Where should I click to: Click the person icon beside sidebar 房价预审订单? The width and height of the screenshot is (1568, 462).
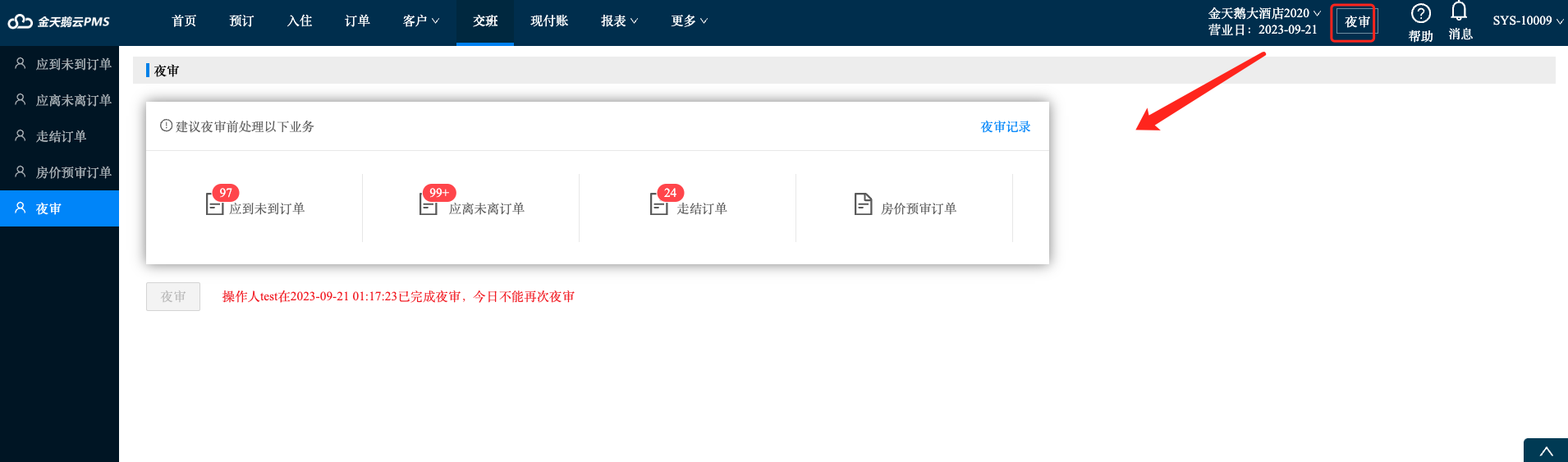(21, 172)
